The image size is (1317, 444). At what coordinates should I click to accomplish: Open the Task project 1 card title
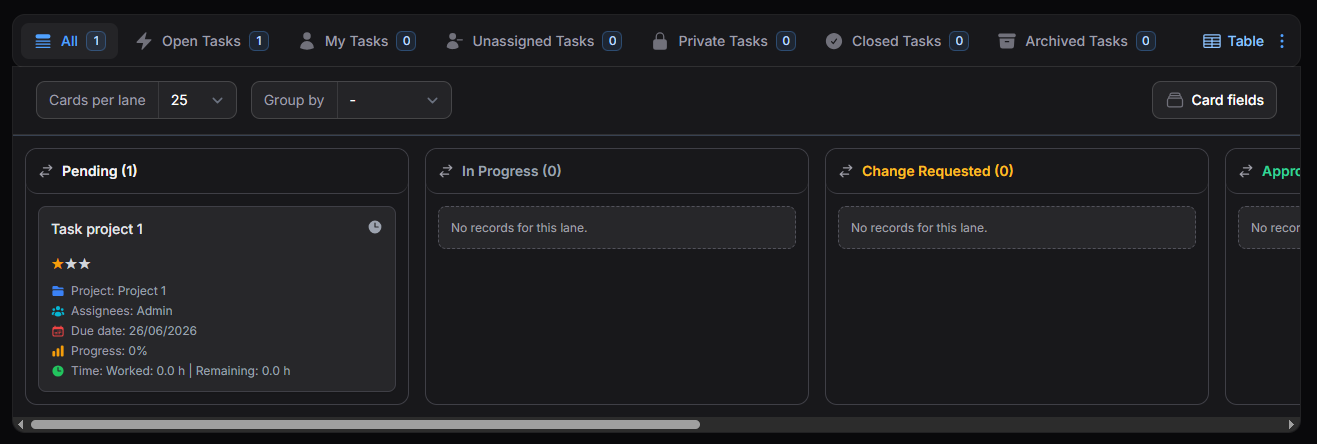[97, 229]
